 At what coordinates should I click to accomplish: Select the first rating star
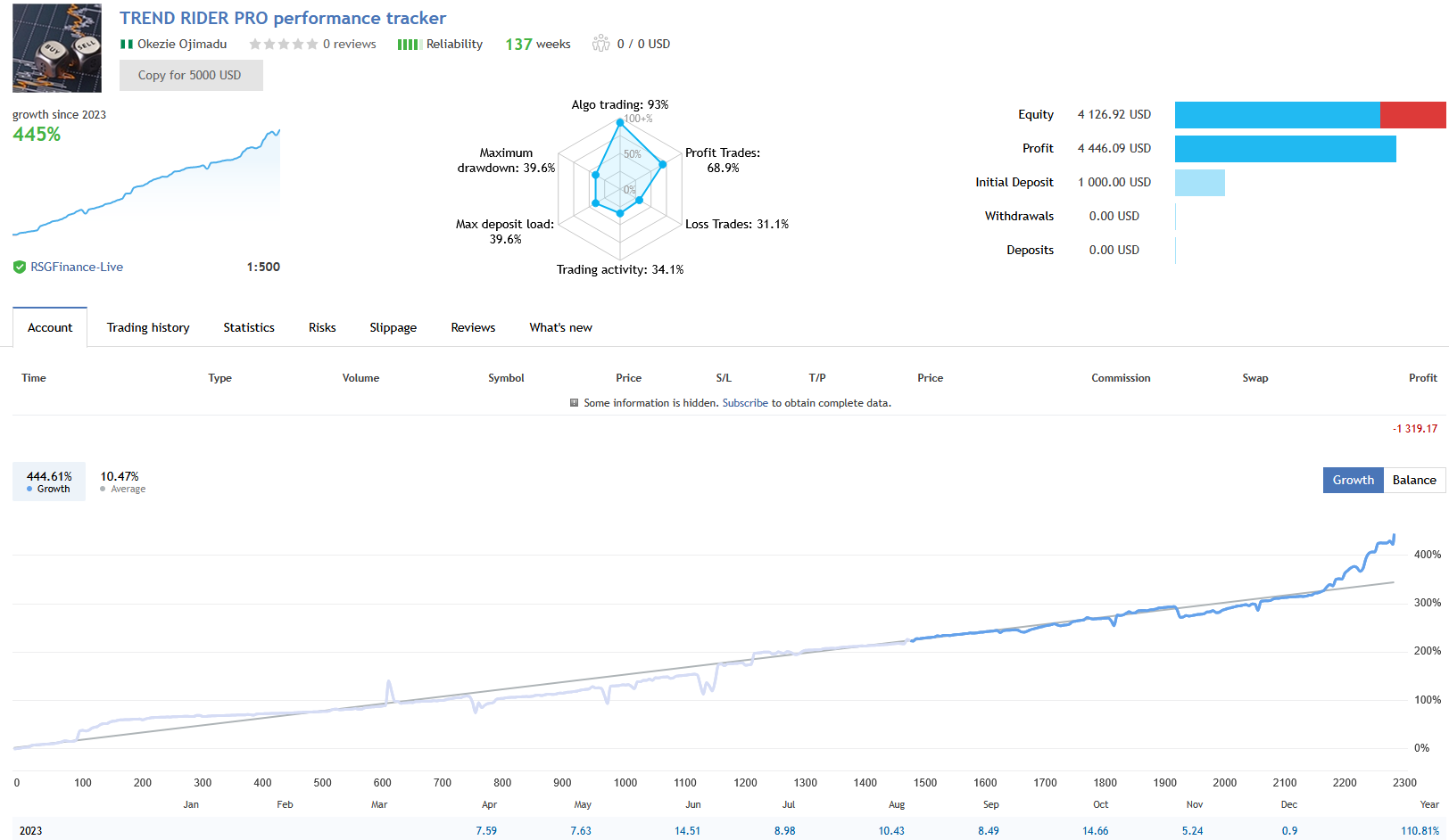(x=256, y=43)
